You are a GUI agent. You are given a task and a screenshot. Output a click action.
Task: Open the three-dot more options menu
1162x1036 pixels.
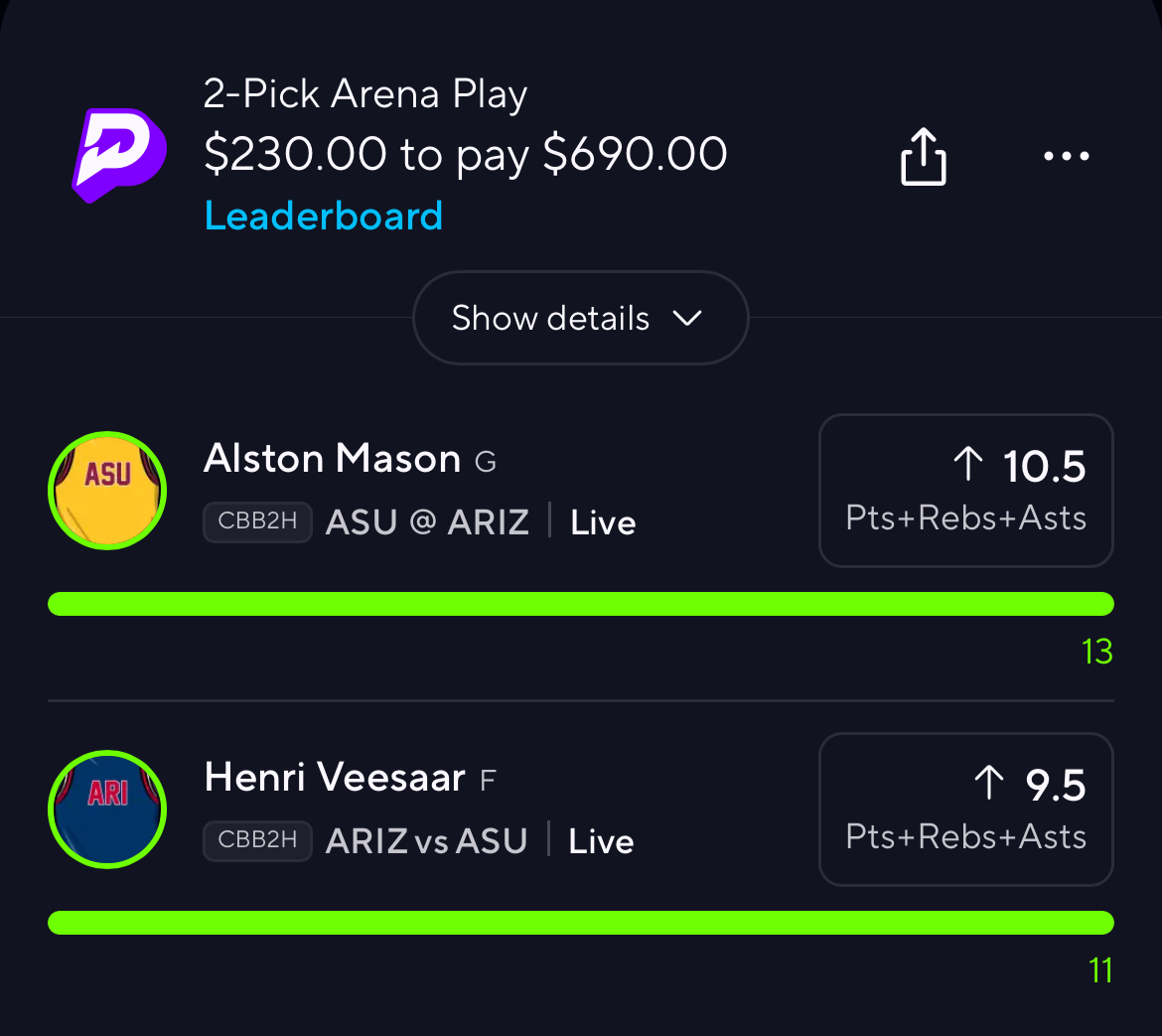click(1067, 156)
